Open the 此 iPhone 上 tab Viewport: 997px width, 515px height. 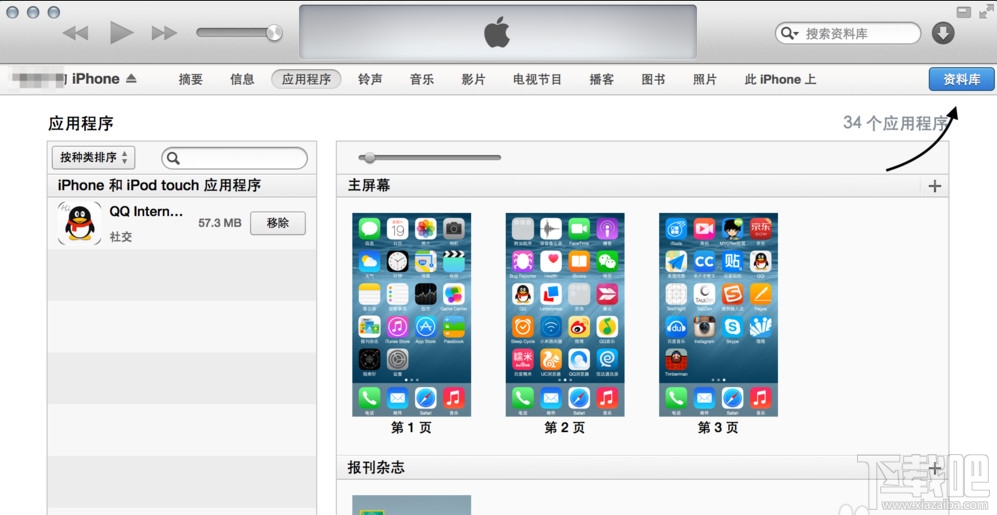click(x=780, y=79)
